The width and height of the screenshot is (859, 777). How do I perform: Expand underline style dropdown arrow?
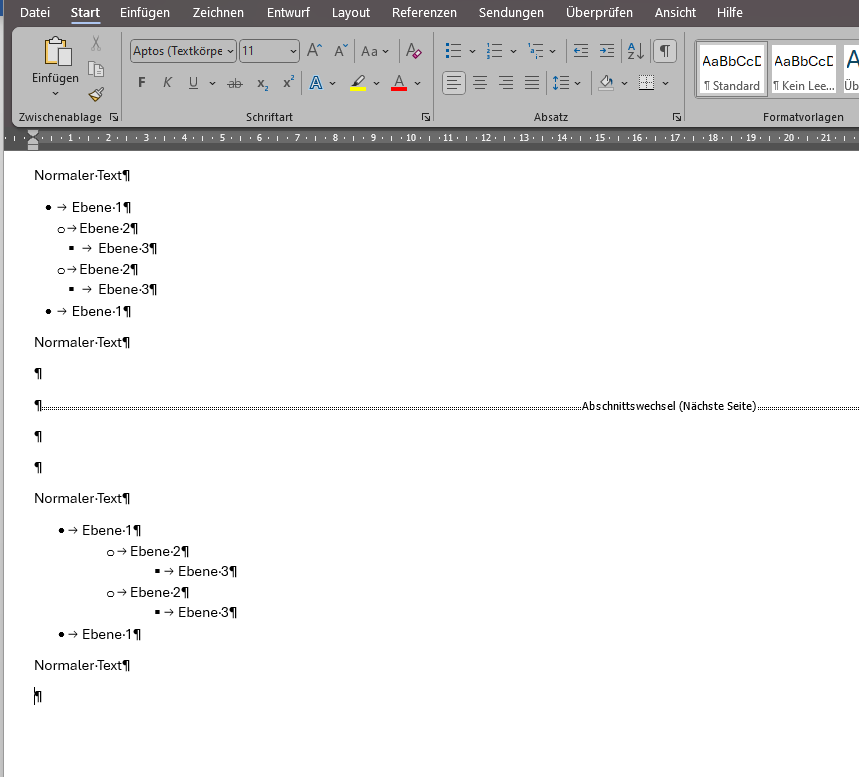[212, 83]
